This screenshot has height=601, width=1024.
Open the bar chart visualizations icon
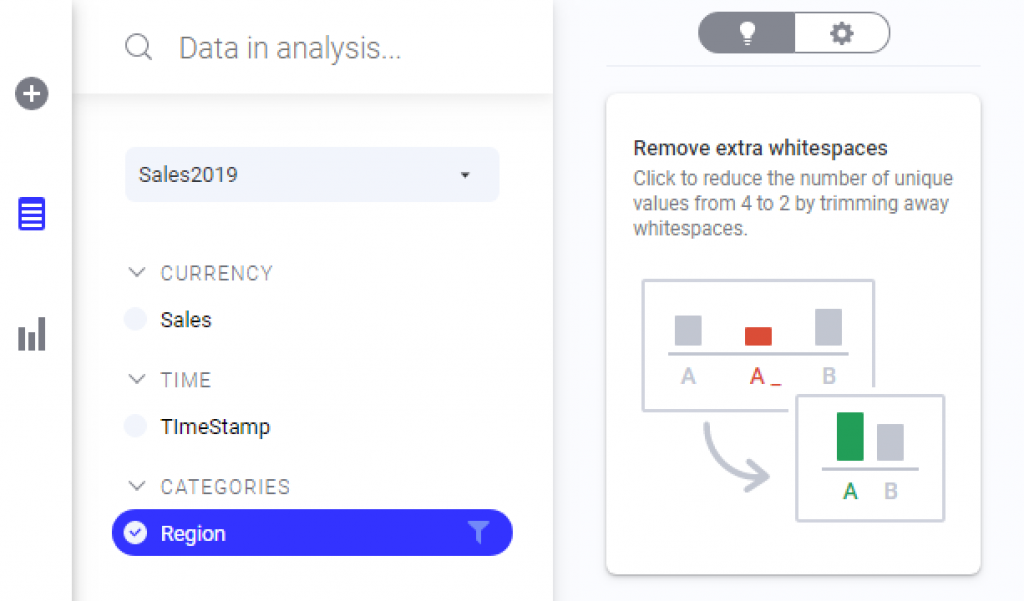coord(31,334)
